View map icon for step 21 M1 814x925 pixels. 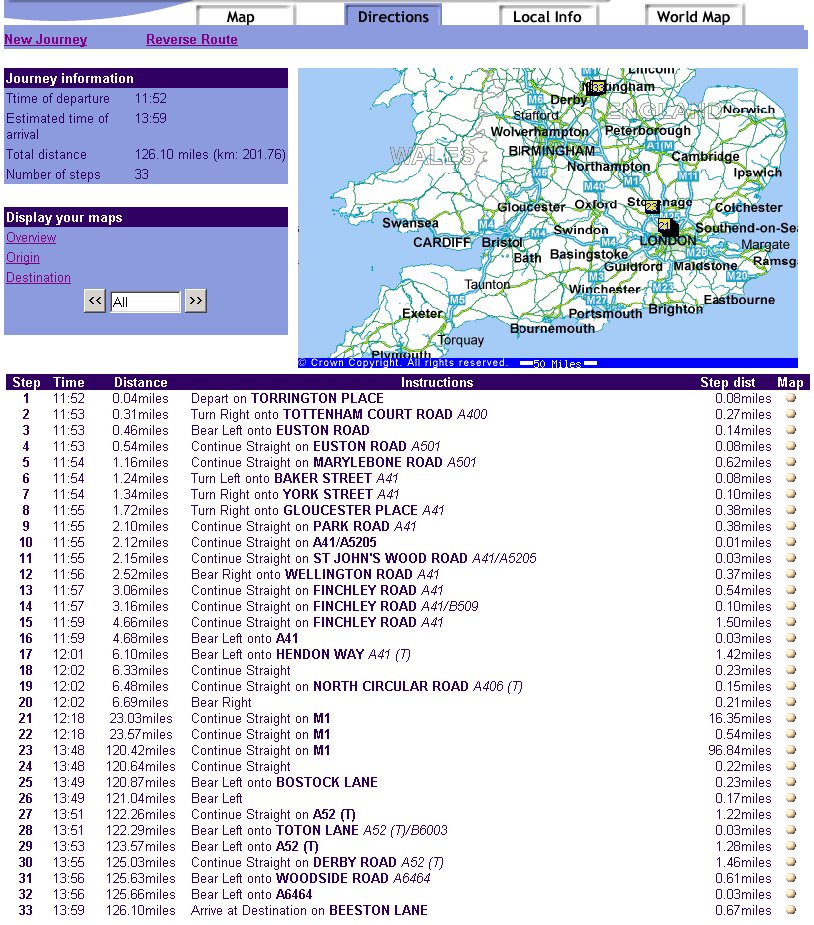(x=790, y=718)
